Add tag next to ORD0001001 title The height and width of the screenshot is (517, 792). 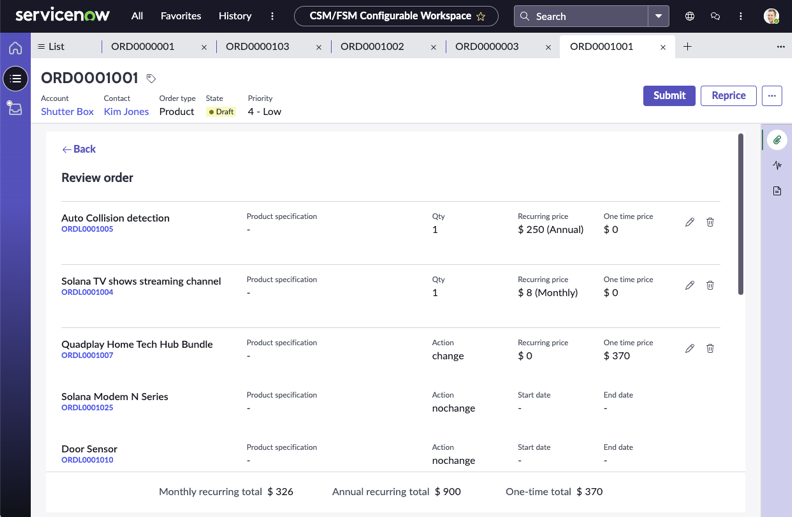pos(151,78)
